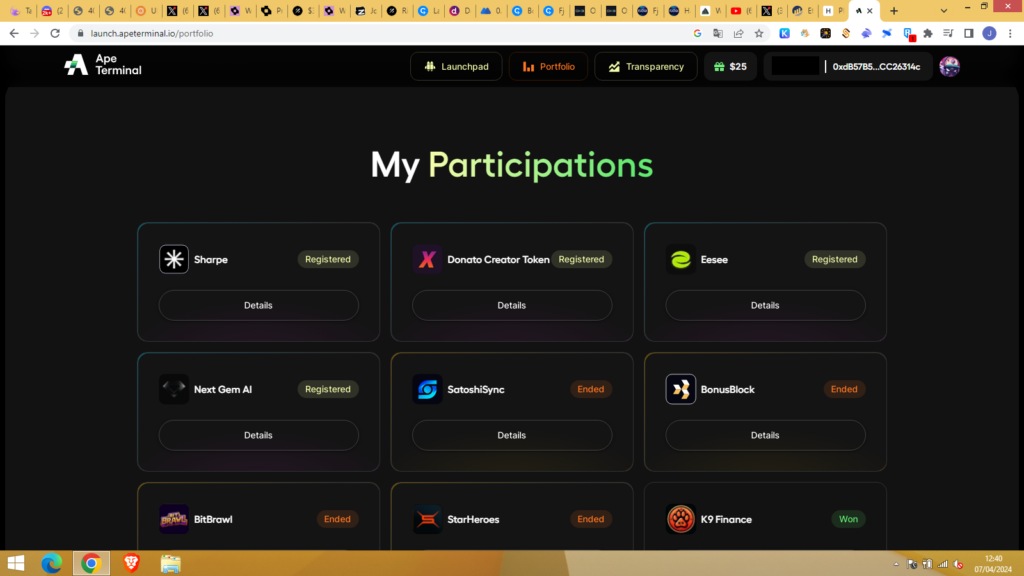This screenshot has width=1024, height=576.
Task: Close the active Ape Terminal tab
Action: tap(870, 10)
